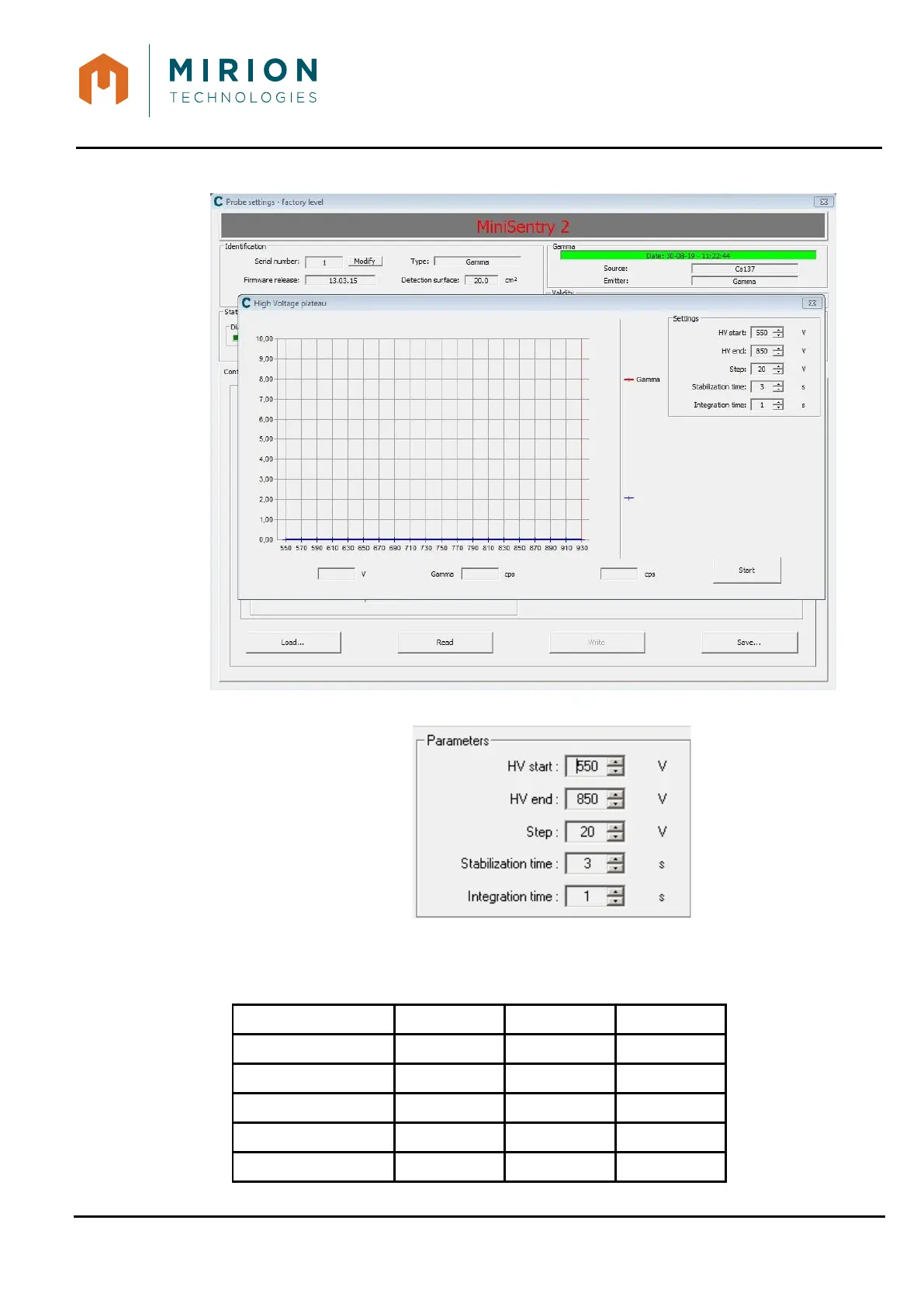The width and height of the screenshot is (924, 1307).
Task: Click the Stabilization time value in Settings group
Action: click(x=762, y=387)
